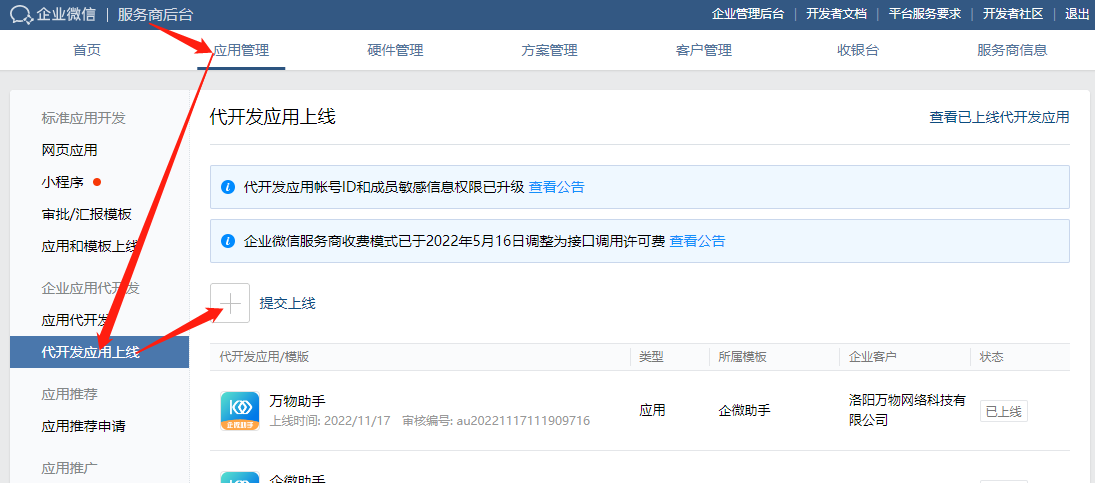Open 应用推荐申请 sidebar item
This screenshot has height=483, width=1095.
(x=83, y=426)
